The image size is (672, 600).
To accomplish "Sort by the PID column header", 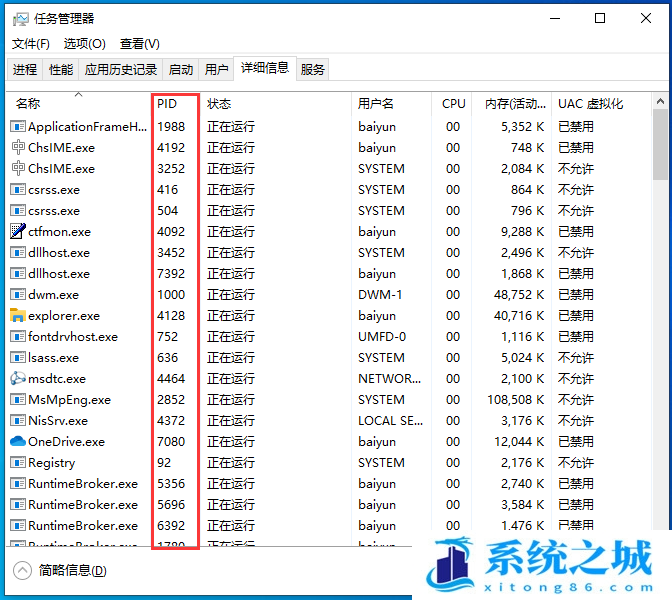I will coord(167,104).
